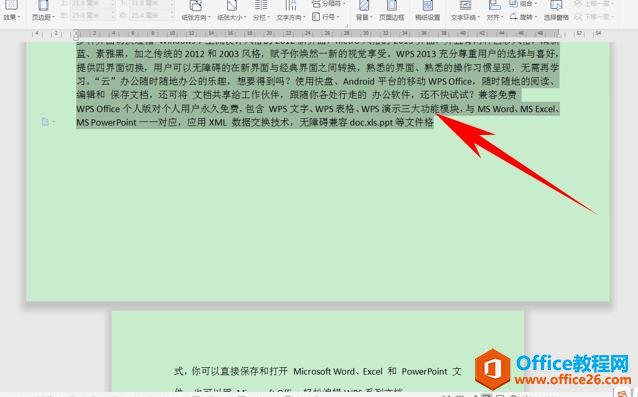Image resolution: width=638 pixels, height=397 pixels.
Task: Click the text line starting "蓝、素雅黑"
Action: pyautogui.click(x=318, y=54)
